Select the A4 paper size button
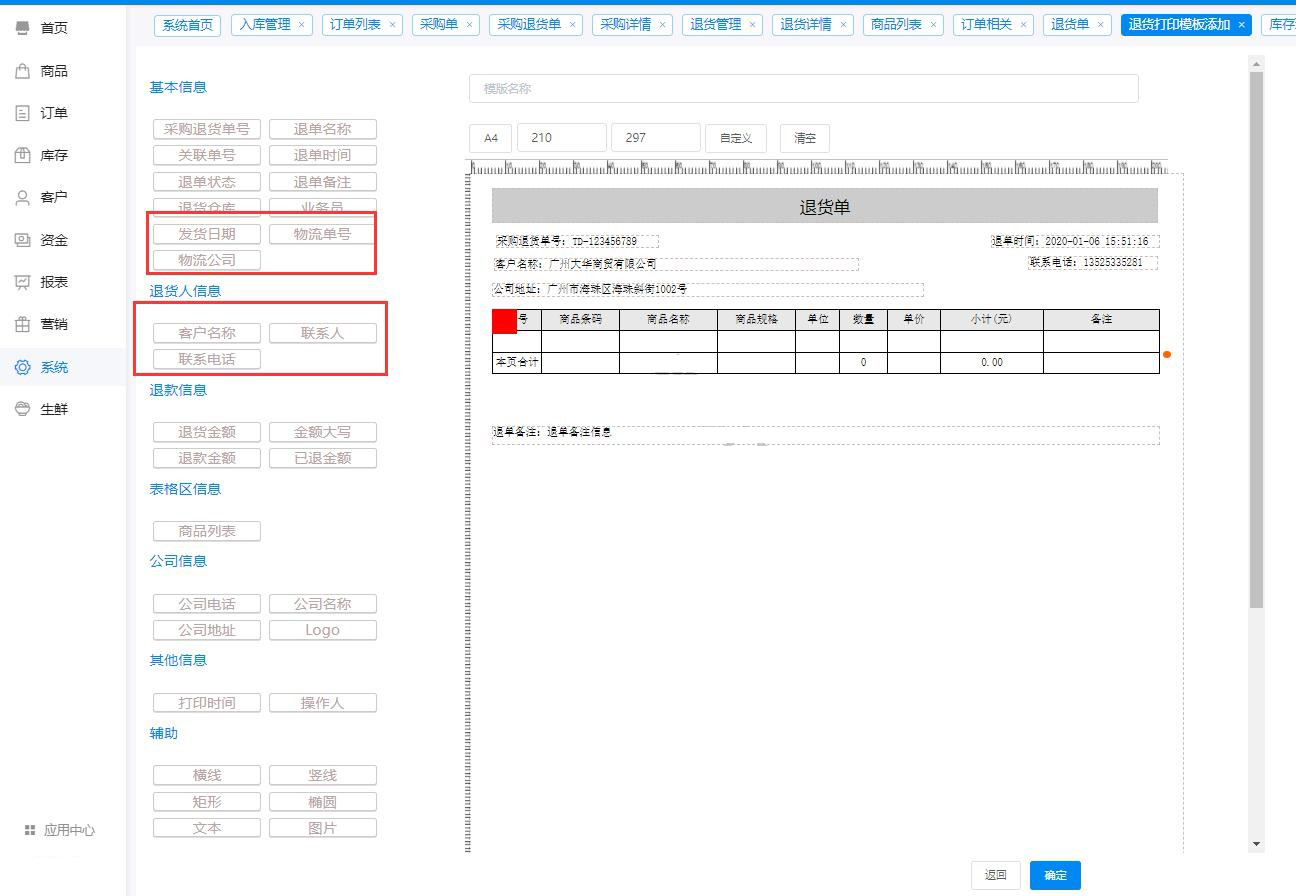 point(490,138)
